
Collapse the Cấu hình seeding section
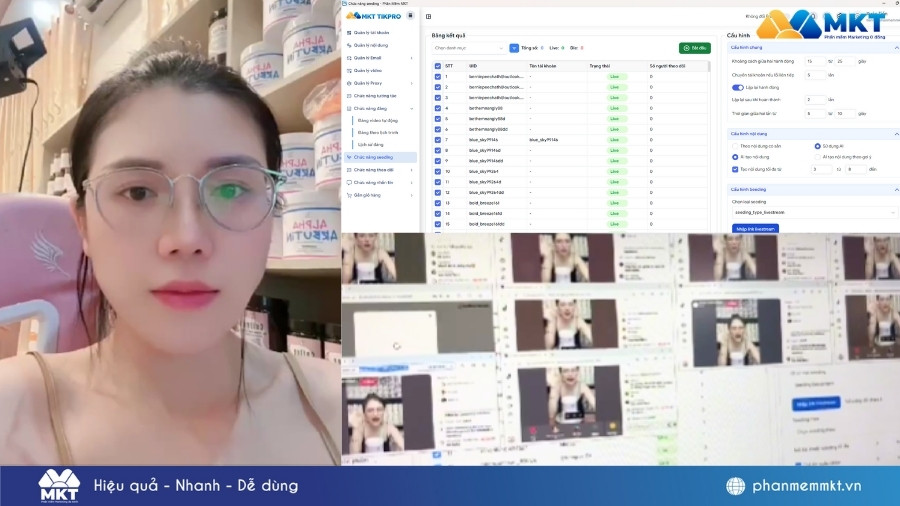tap(896, 189)
